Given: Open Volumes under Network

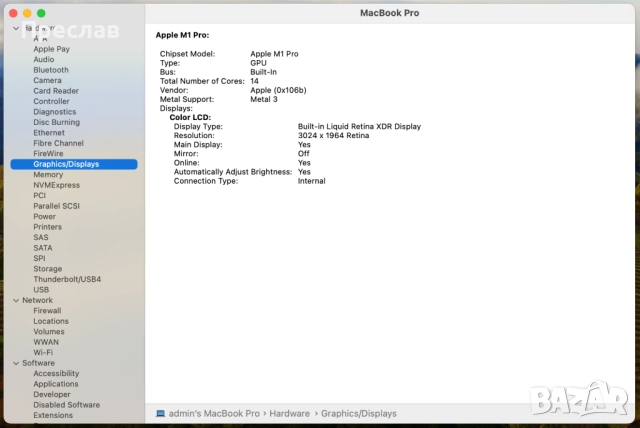Looking at the screenshot, I should [49, 332].
